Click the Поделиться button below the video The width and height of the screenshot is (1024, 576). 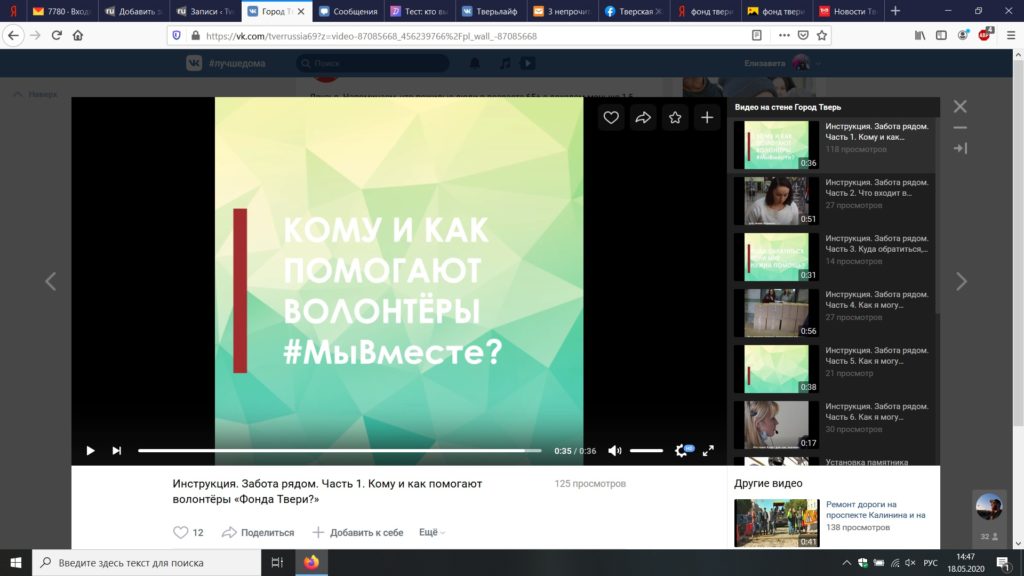(x=258, y=532)
